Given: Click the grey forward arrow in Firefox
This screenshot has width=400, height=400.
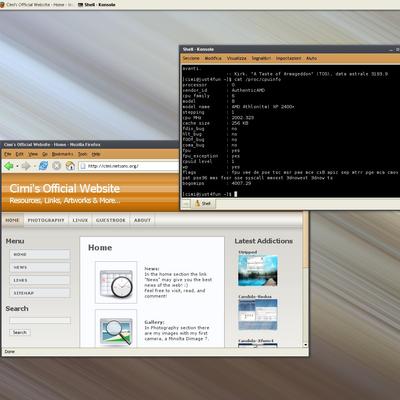Looking at the screenshot, I should [x=26, y=166].
